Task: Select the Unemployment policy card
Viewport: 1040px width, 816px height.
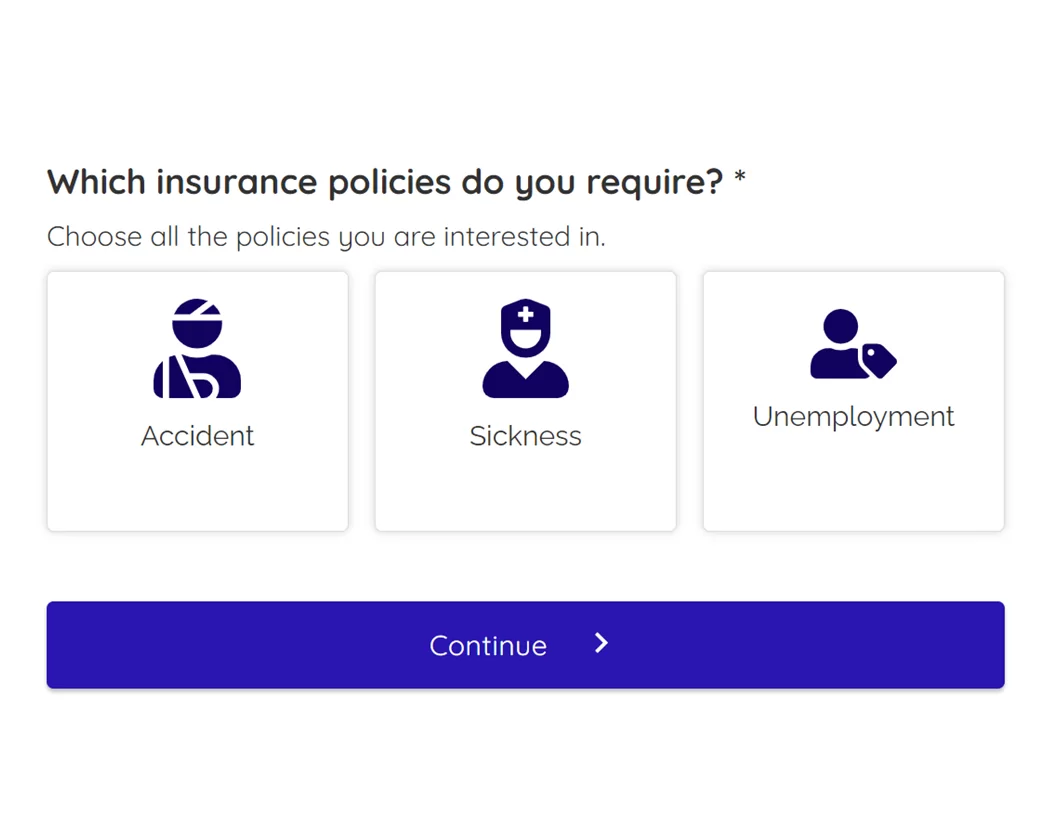Action: coord(853,400)
